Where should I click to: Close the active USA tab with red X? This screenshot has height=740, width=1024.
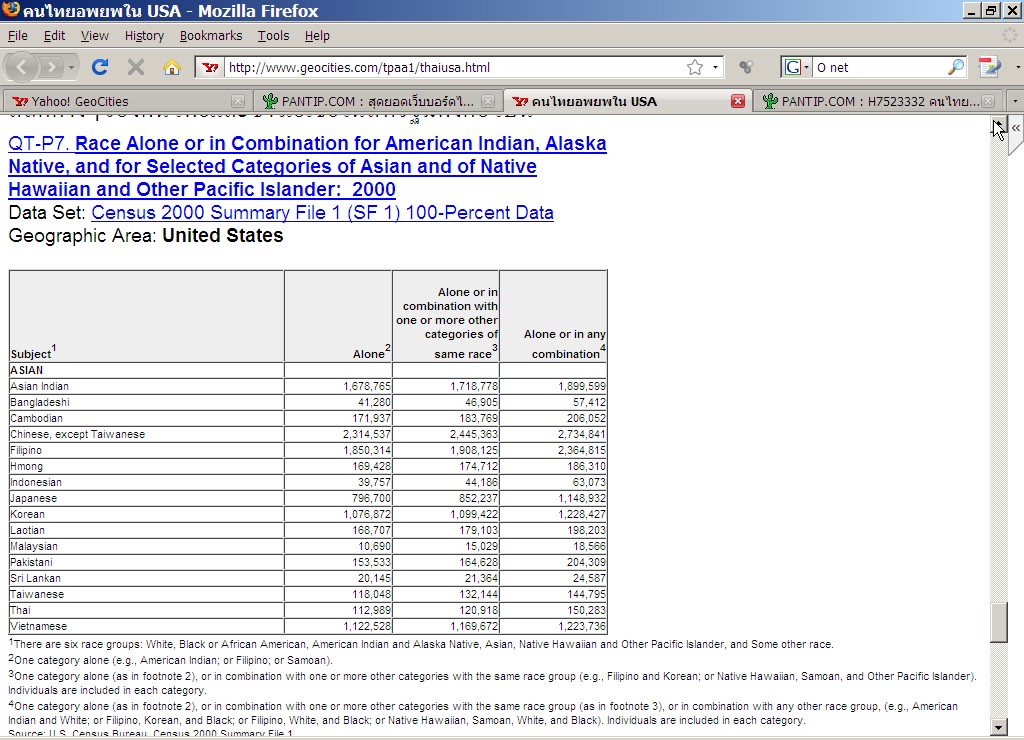738,101
